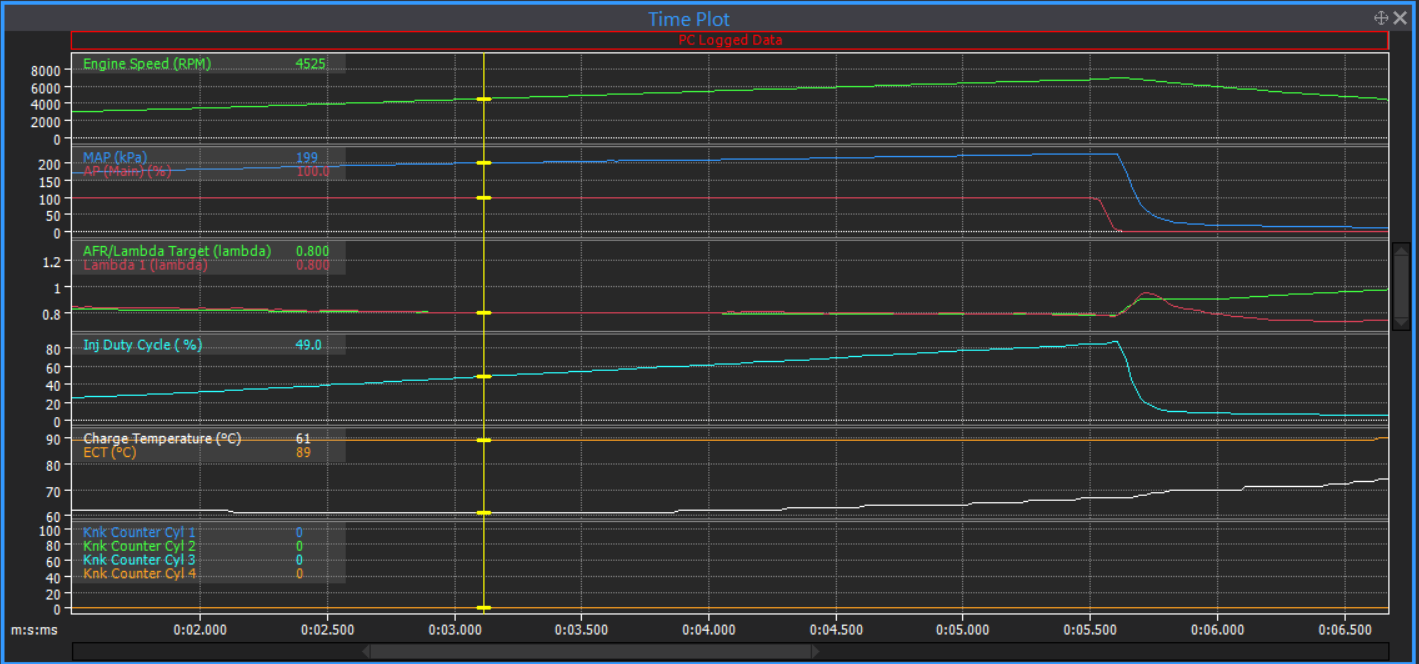1419x664 pixels.
Task: Click the m:s:ms time units label
Action: coord(35,631)
